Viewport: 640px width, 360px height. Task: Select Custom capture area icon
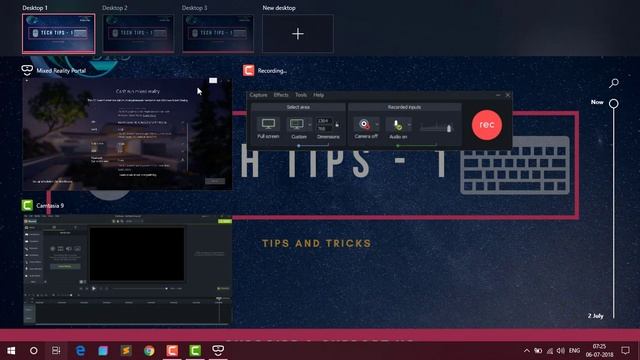click(297, 124)
